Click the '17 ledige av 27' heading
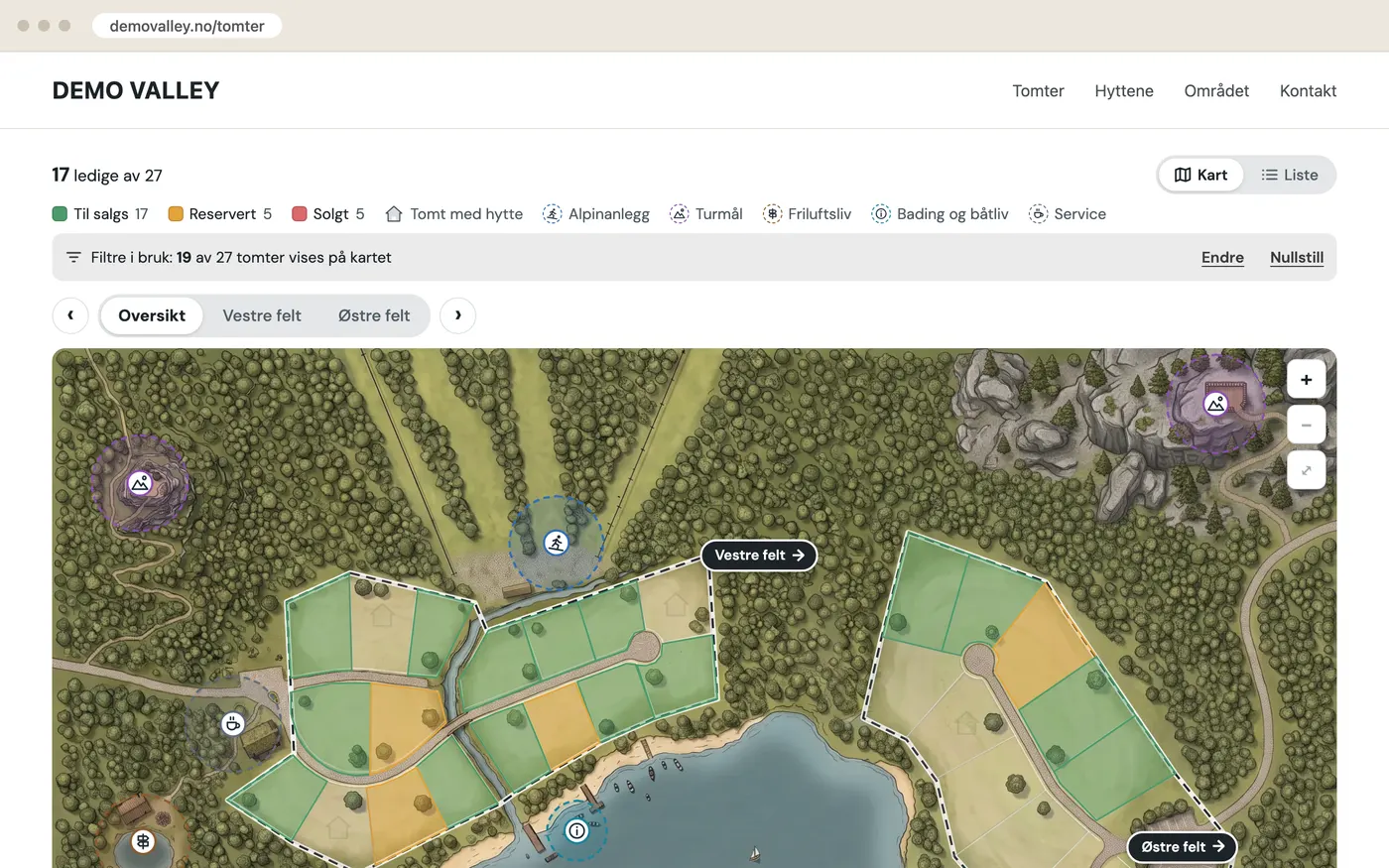 point(107,175)
